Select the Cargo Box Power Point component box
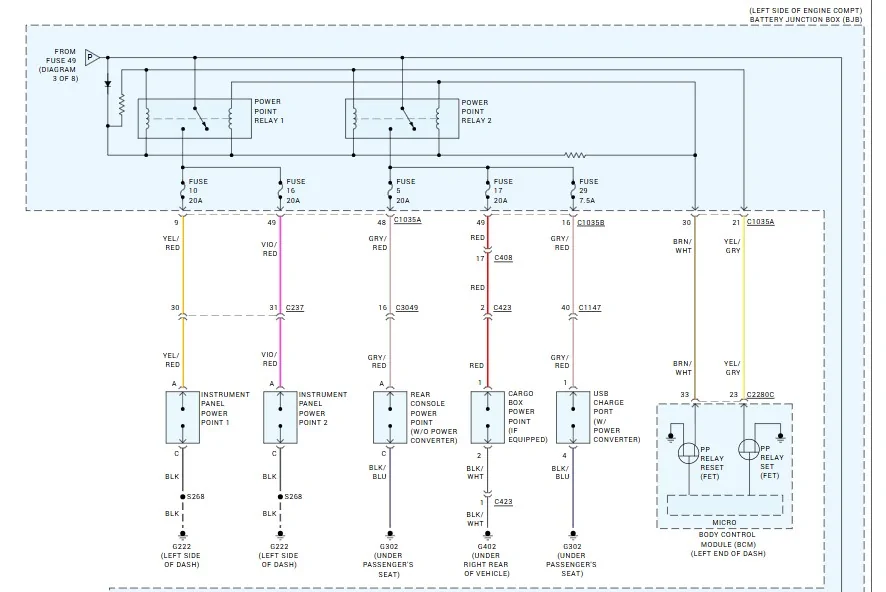Screen dimensions: 886x592 pos(488,417)
